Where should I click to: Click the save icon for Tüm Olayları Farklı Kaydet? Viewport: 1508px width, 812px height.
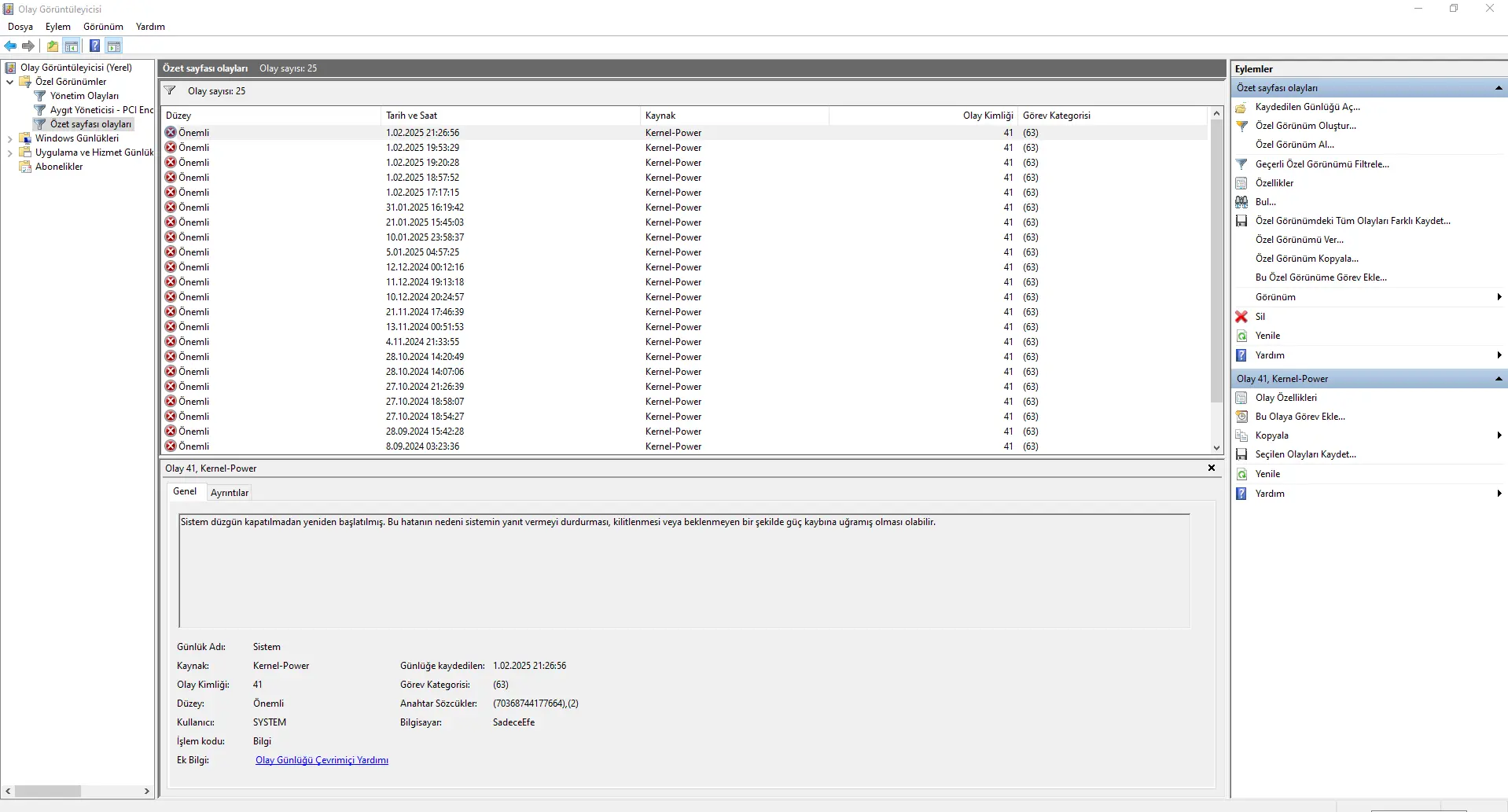coord(1241,221)
